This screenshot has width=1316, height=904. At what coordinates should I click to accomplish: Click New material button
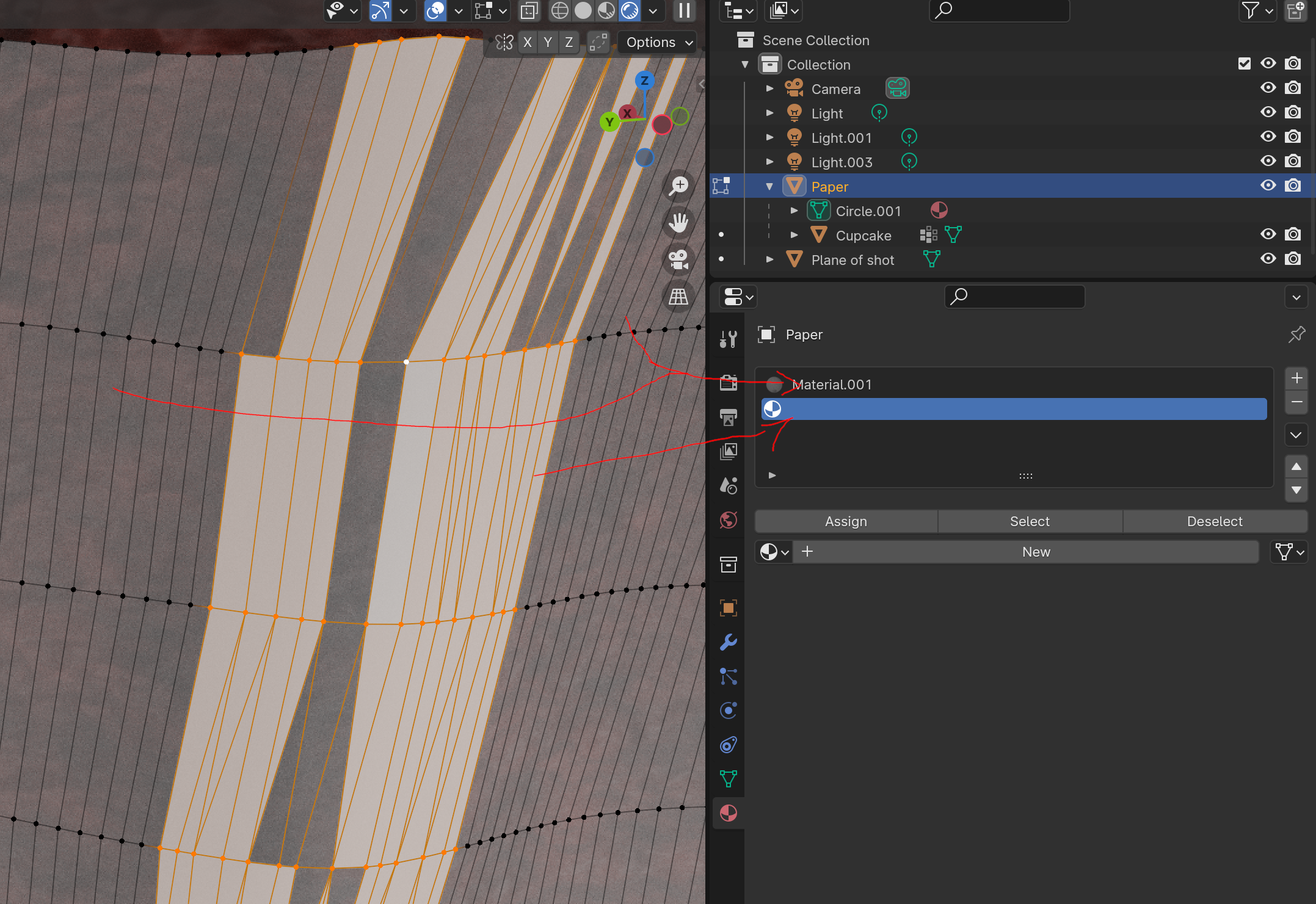pyautogui.click(x=1026, y=552)
